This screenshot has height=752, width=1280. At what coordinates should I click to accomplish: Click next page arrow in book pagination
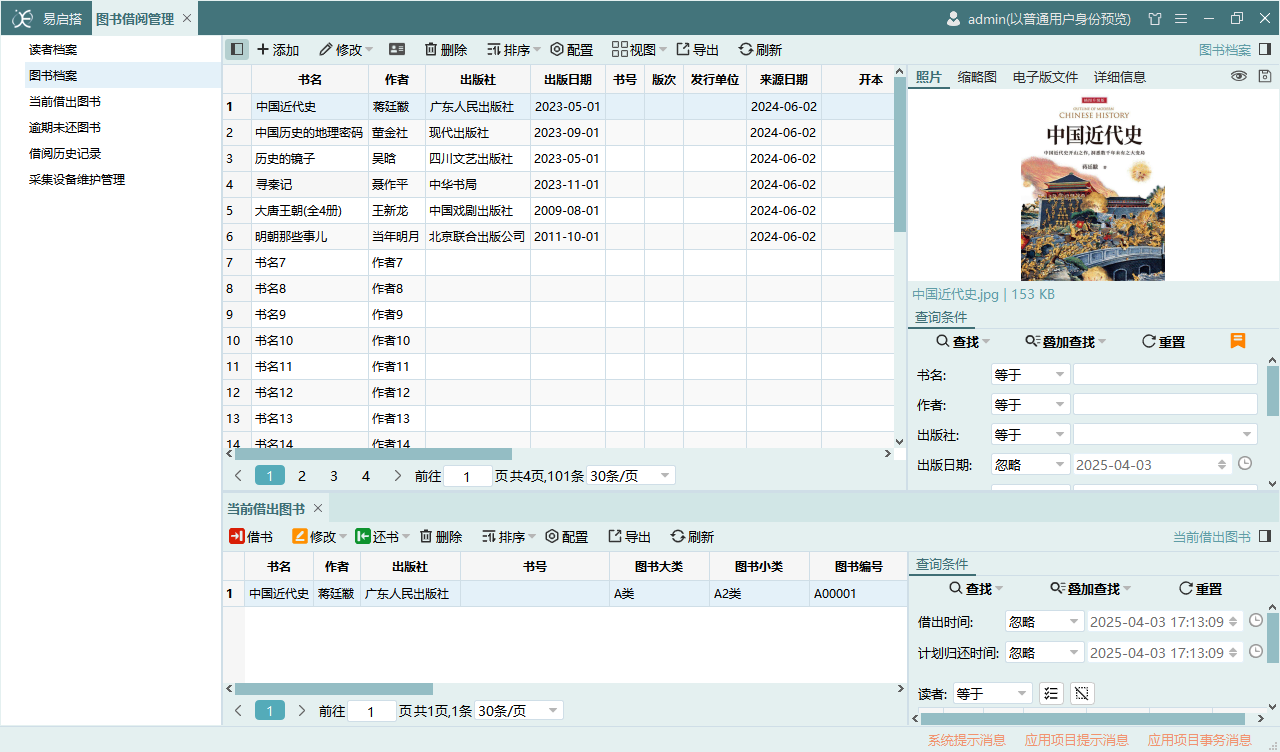tap(398, 476)
